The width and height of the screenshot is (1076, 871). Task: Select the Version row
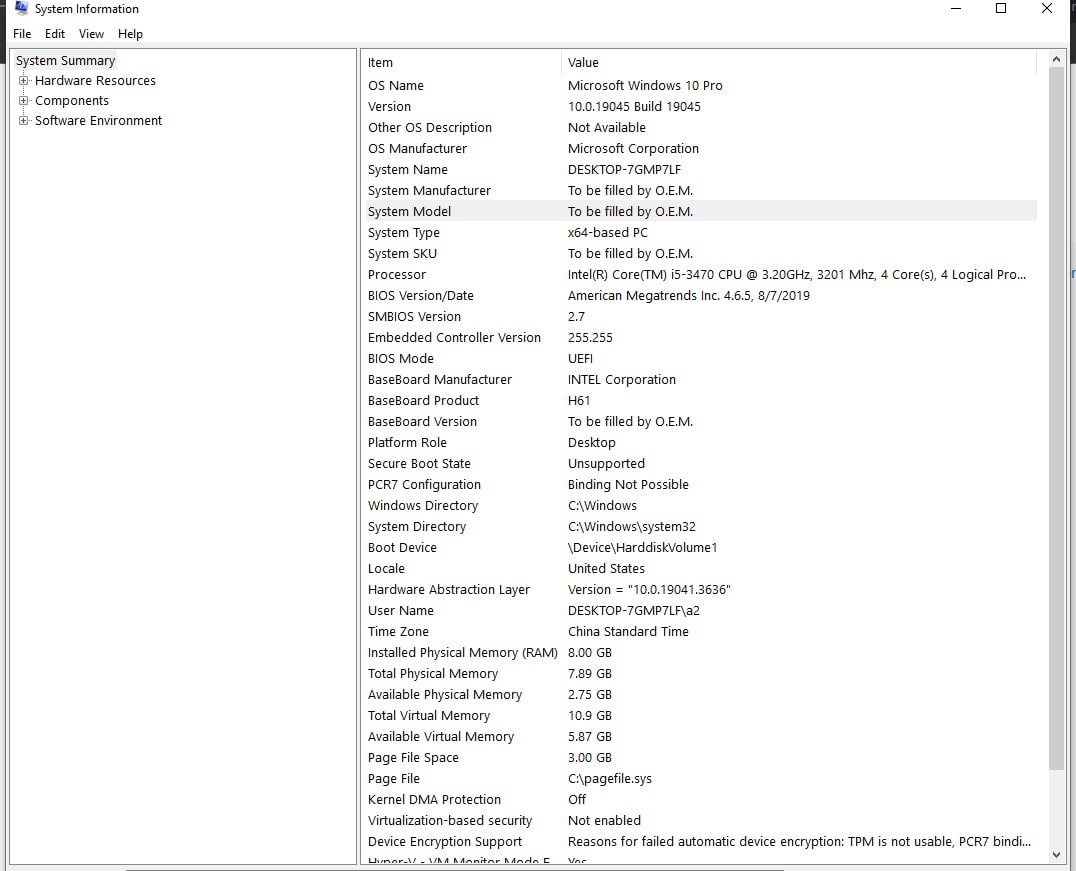[x=699, y=106]
